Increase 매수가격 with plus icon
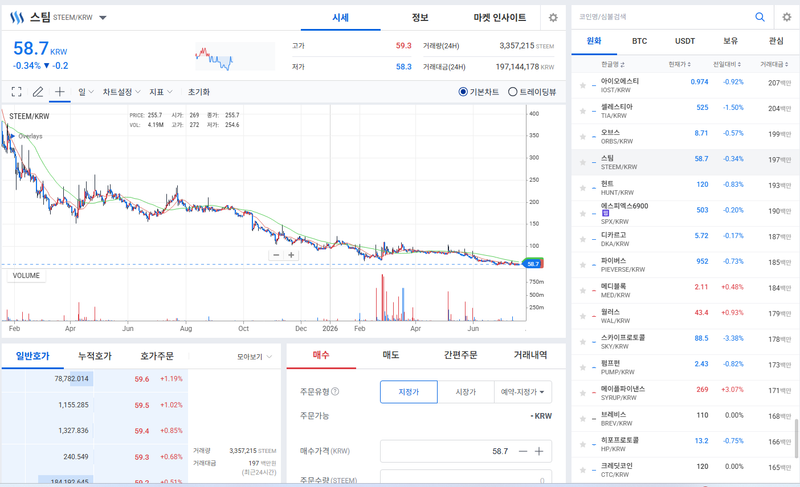The height and width of the screenshot is (487, 800). [x=539, y=451]
